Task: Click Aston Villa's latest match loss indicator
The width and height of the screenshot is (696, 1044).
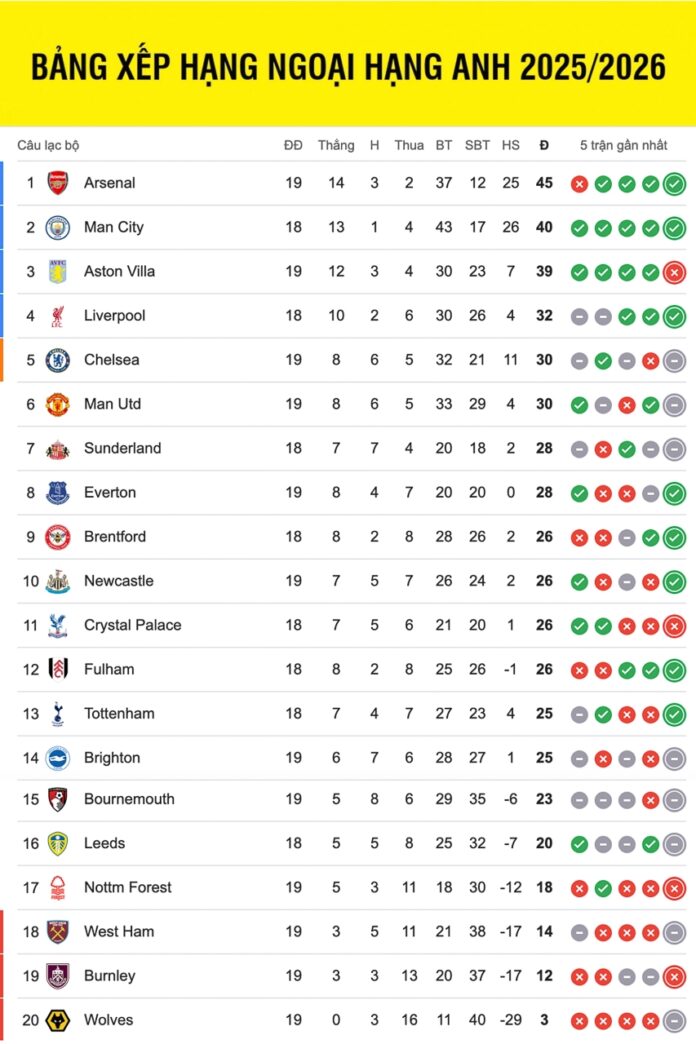Action: point(674,272)
